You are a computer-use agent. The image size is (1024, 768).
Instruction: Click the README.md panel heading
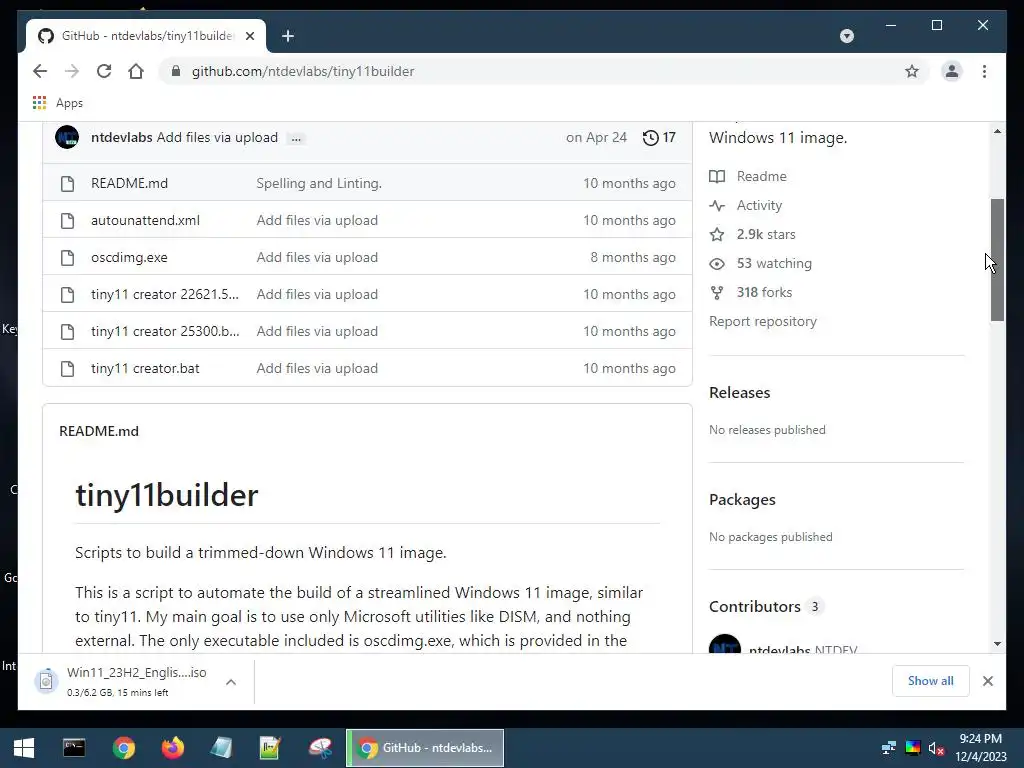[x=99, y=431]
